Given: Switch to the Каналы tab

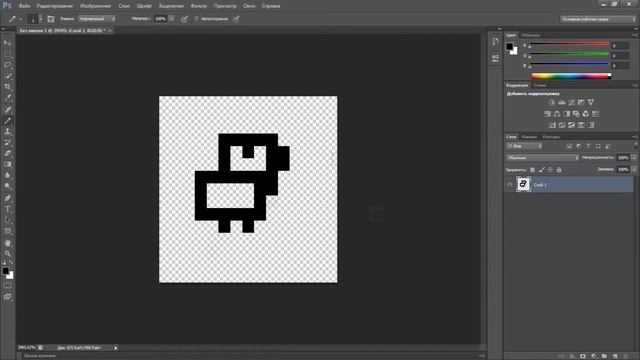Looking at the screenshot, I should (529, 137).
